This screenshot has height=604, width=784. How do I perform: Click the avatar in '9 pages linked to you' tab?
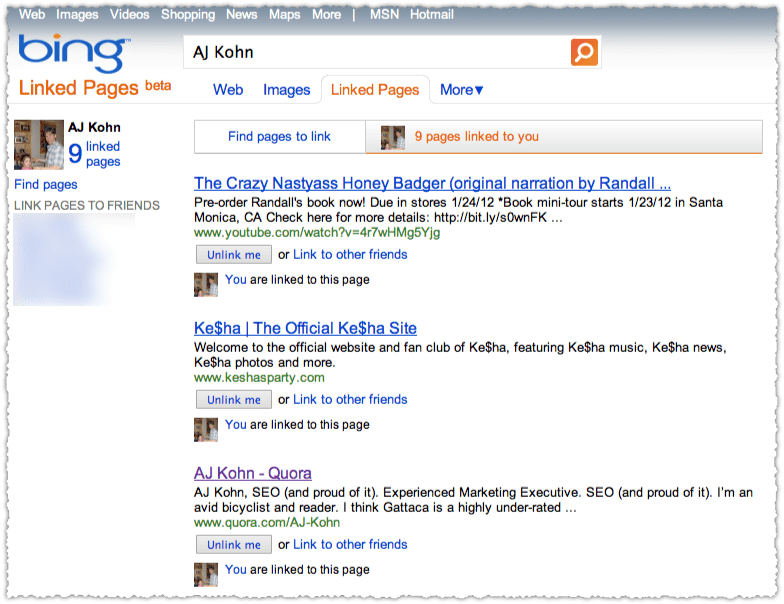click(x=392, y=138)
